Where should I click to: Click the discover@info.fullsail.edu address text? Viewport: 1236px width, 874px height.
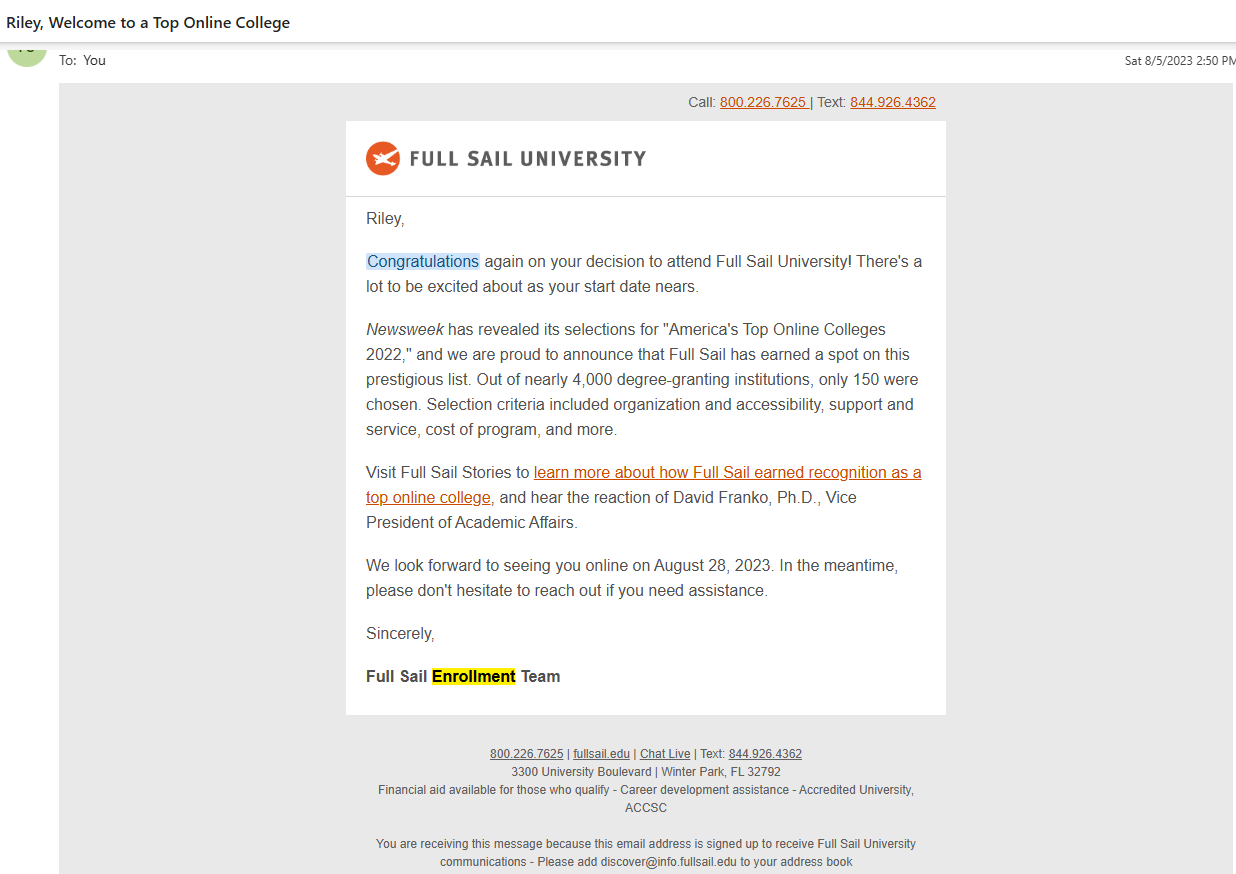668,862
